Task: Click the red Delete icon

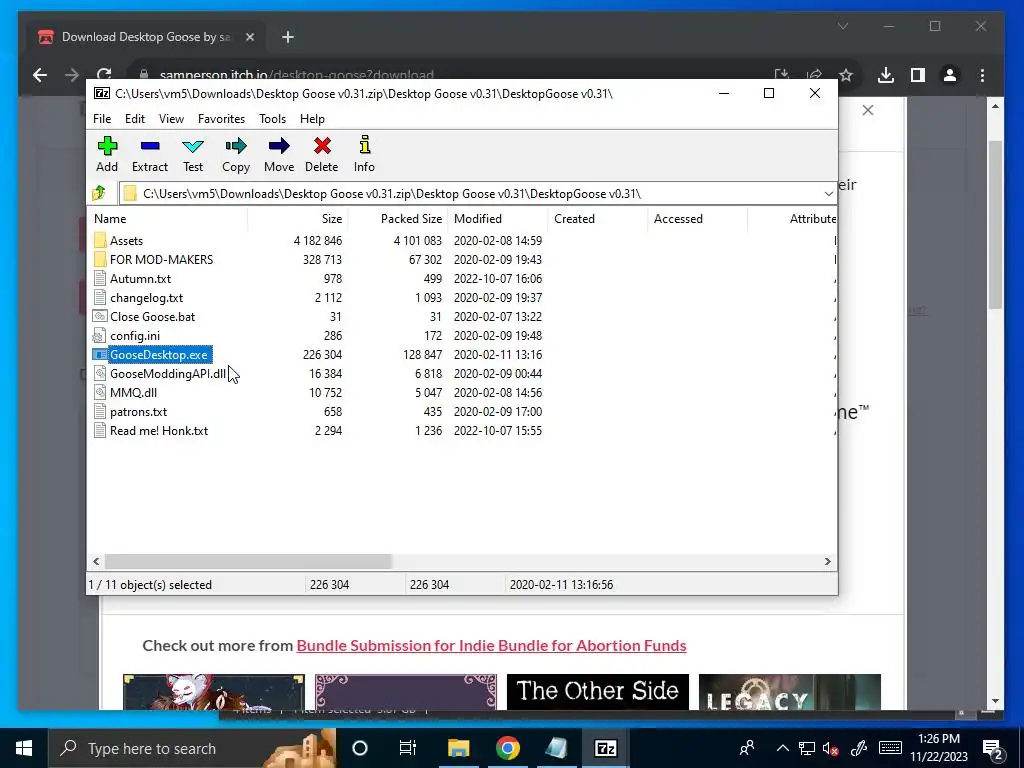Action: pos(322,146)
